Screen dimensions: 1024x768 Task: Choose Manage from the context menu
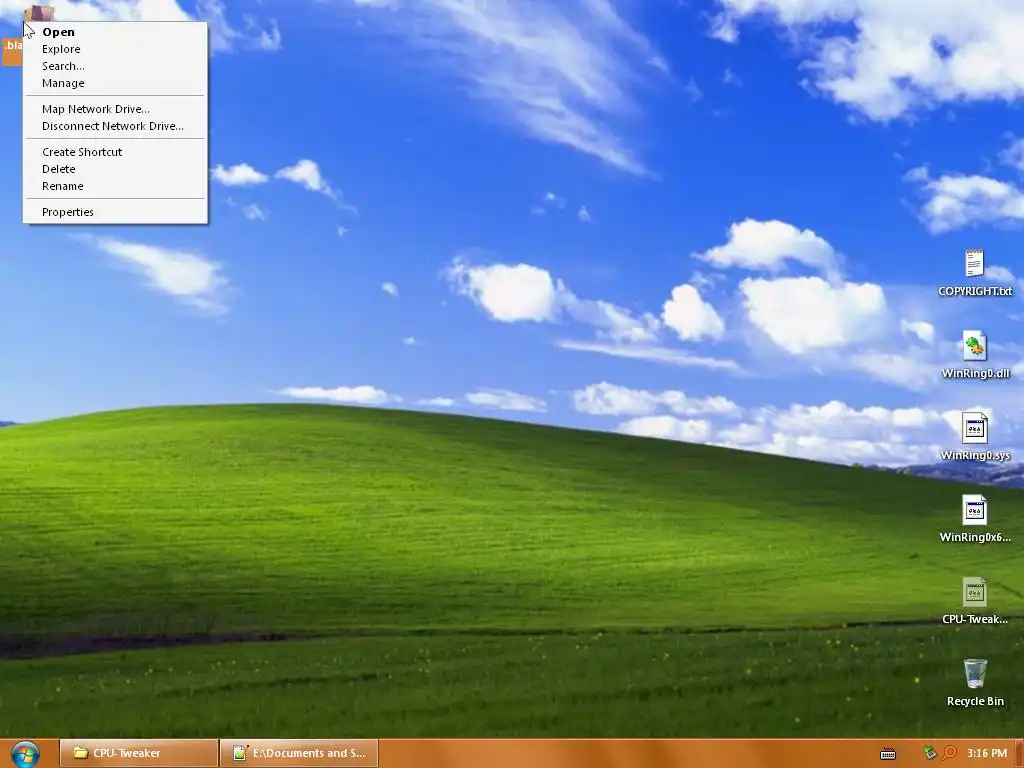[x=115, y=83]
